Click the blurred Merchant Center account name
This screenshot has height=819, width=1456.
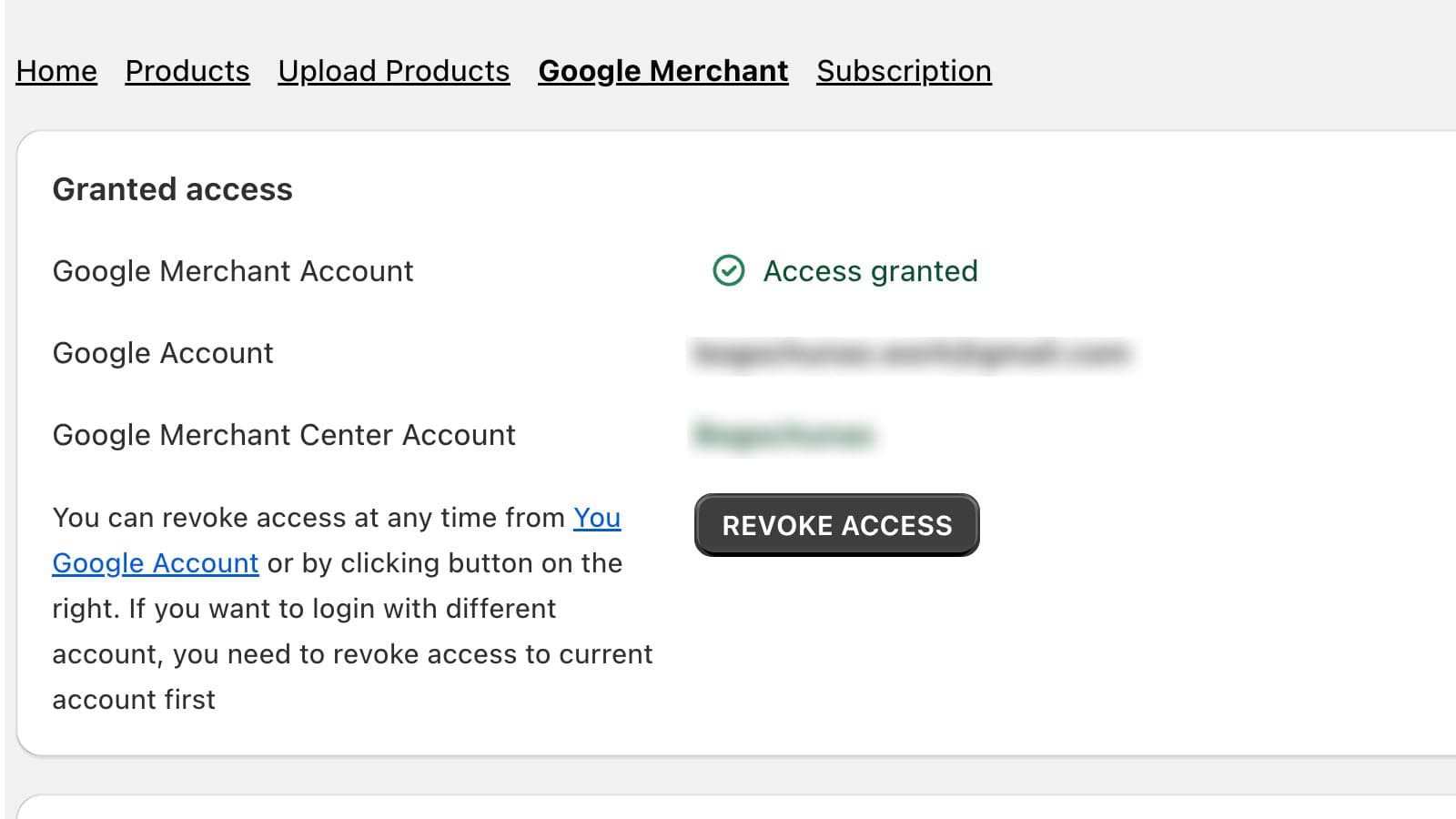tap(784, 435)
